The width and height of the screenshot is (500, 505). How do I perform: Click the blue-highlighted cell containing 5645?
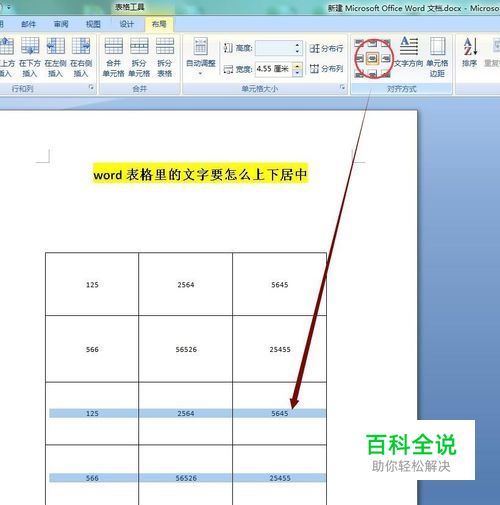pyautogui.click(x=279, y=413)
